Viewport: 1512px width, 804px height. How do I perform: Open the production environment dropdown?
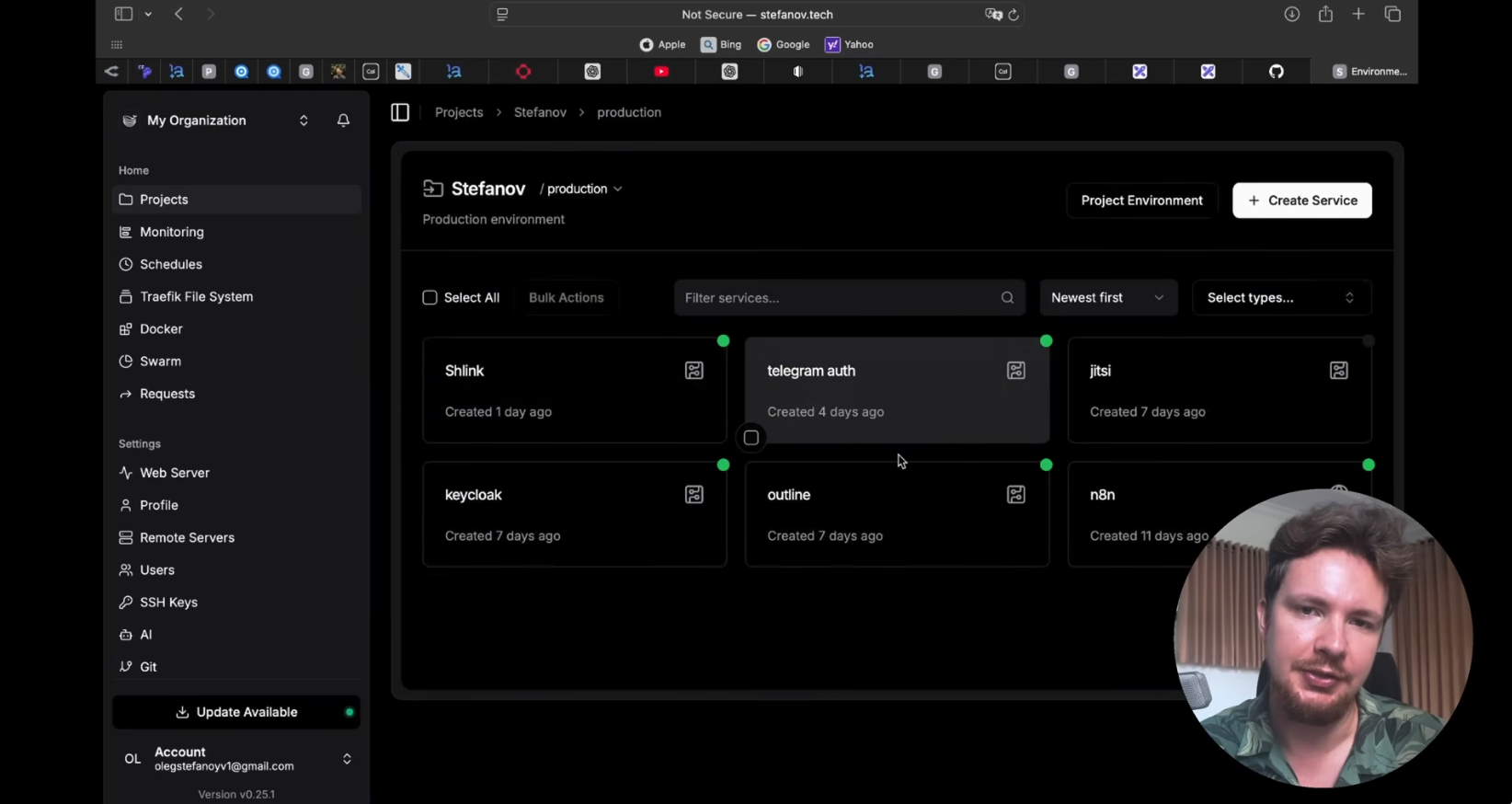coord(584,190)
